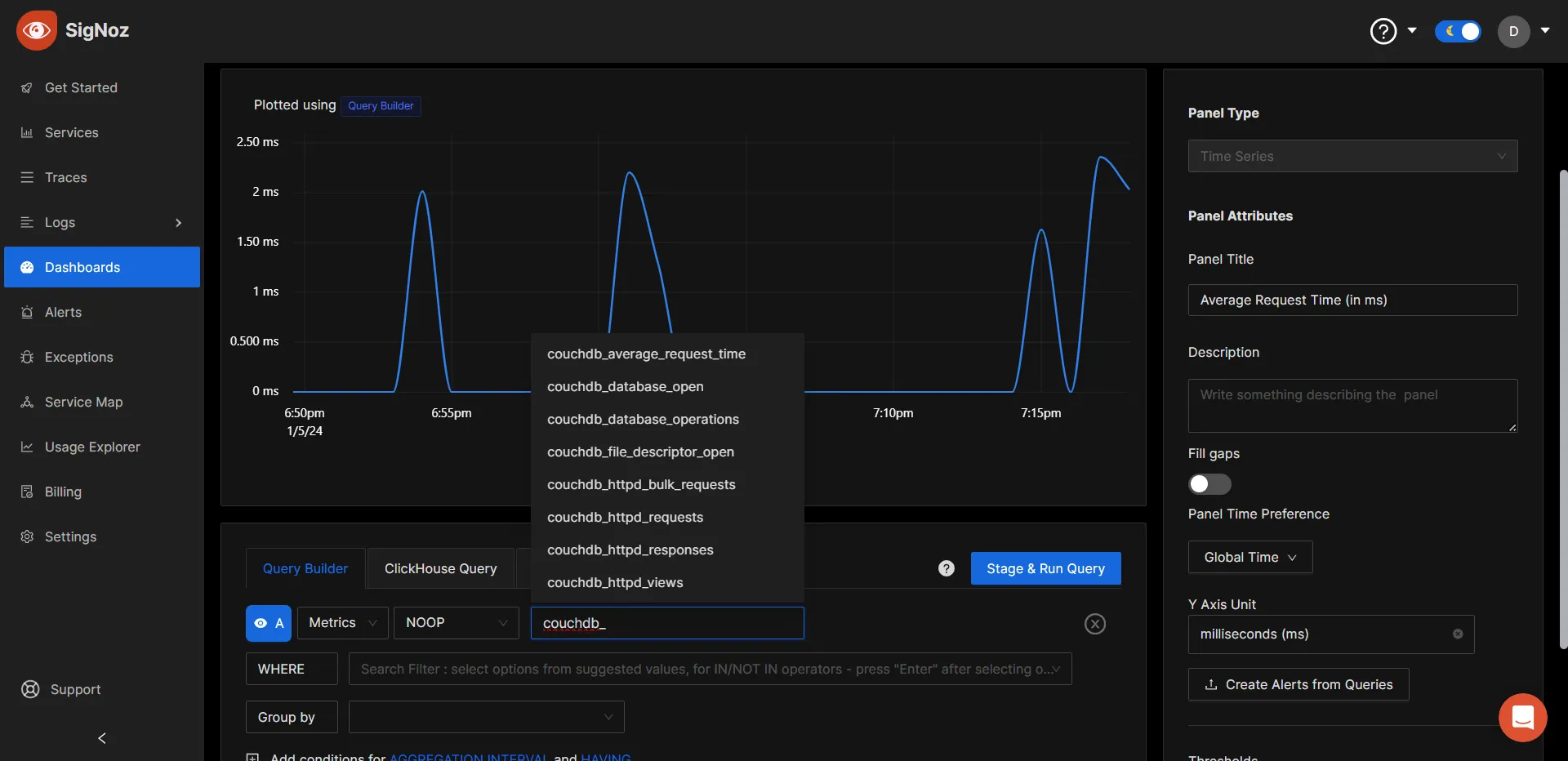The image size is (1568, 761).
Task: Open the Metrics data source dropdown
Action: pos(342,623)
